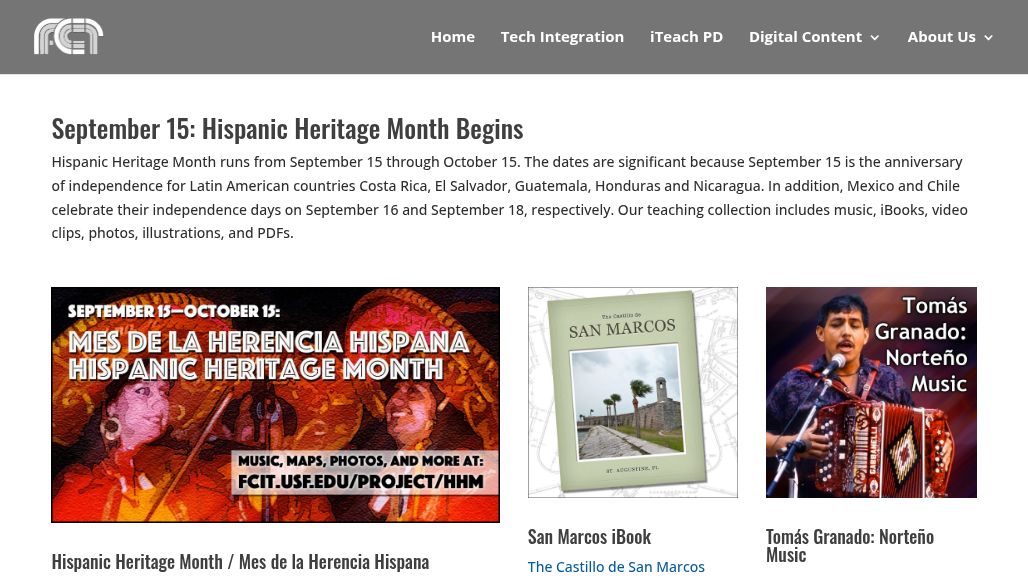Follow The Castillo de San Marcos link
The height and width of the screenshot is (578, 1028).
point(616,567)
